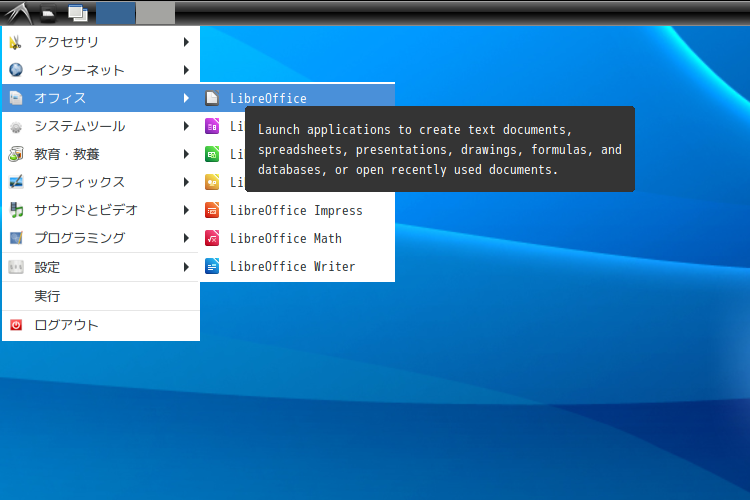Screen dimensions: 750x500
Task: Expand the サウンドとビデオ submenu arrow
Action: (186, 210)
